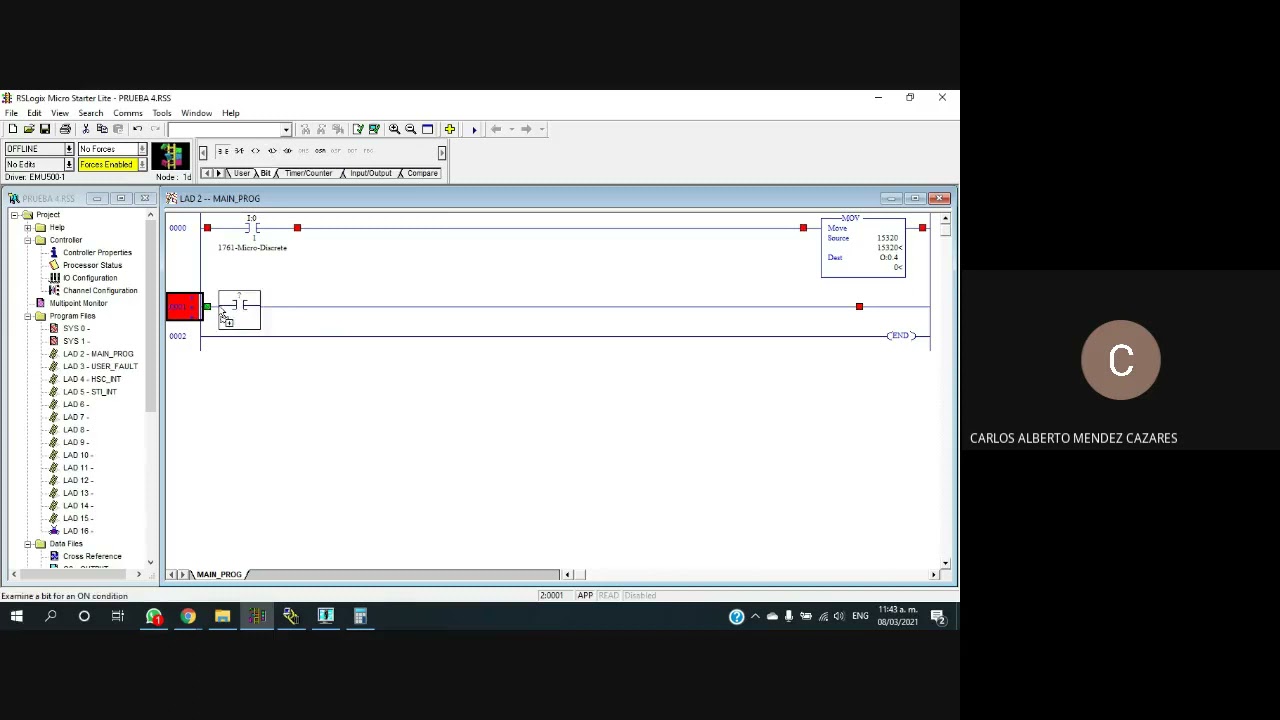This screenshot has width=1280, height=720.
Task: Open the Search menu
Action: point(91,113)
